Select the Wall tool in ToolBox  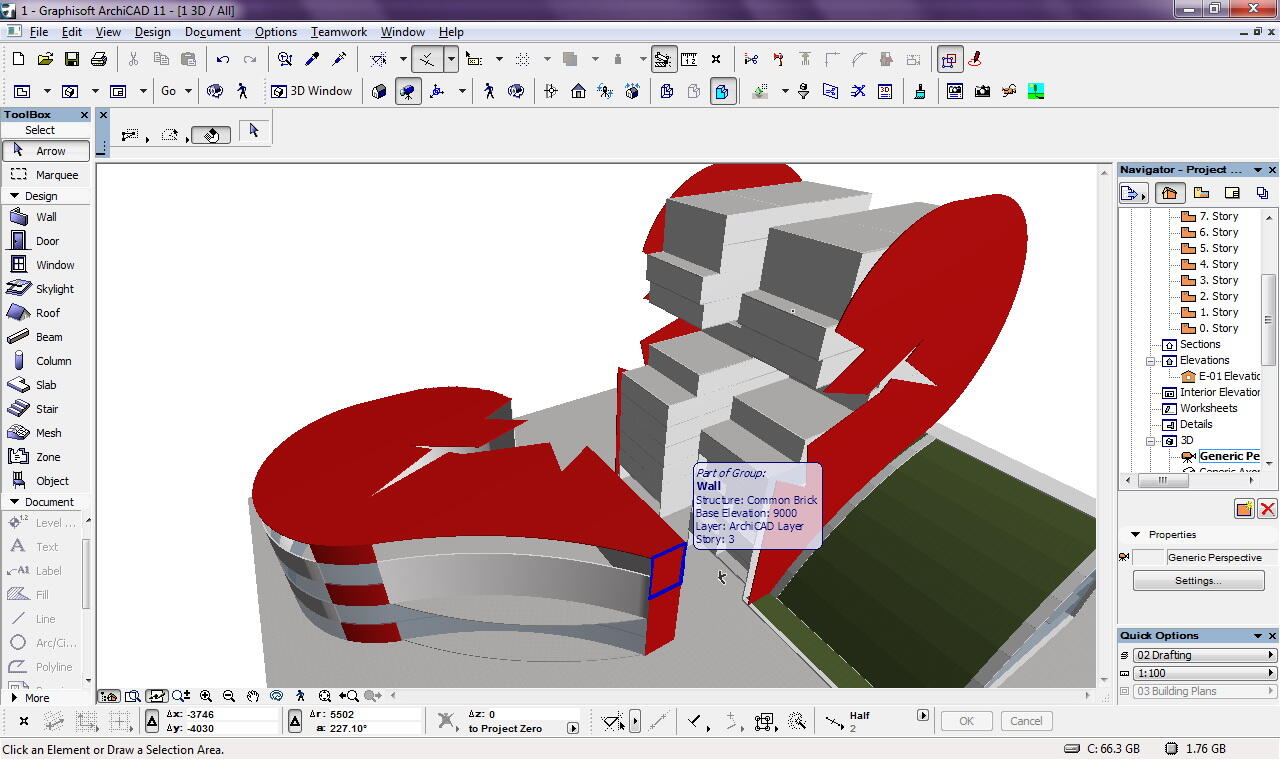coord(46,217)
